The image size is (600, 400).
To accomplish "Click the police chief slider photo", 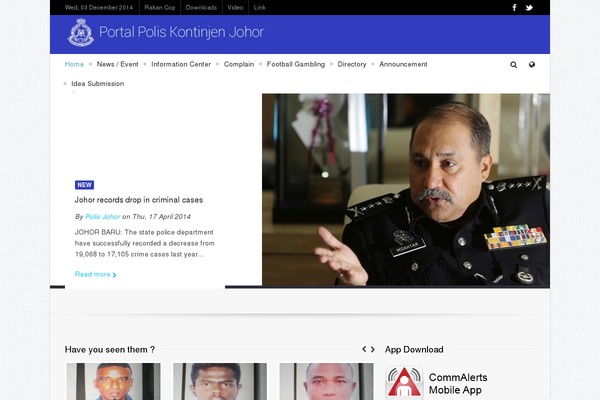I will (x=406, y=190).
